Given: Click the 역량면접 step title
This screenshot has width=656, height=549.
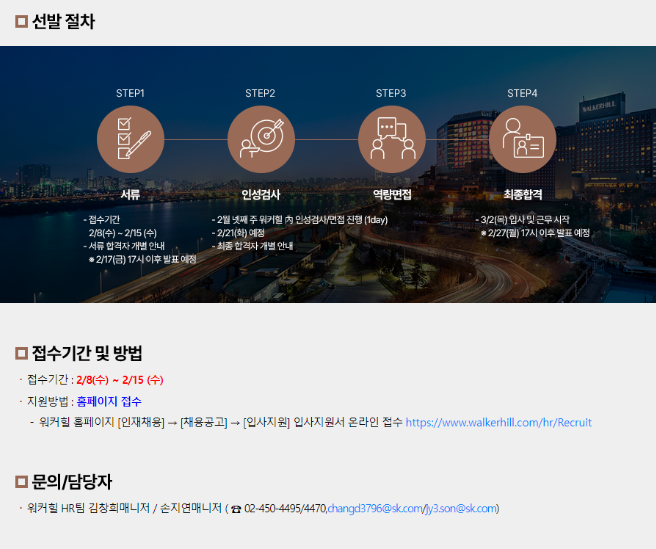Looking at the screenshot, I should (x=392, y=195).
